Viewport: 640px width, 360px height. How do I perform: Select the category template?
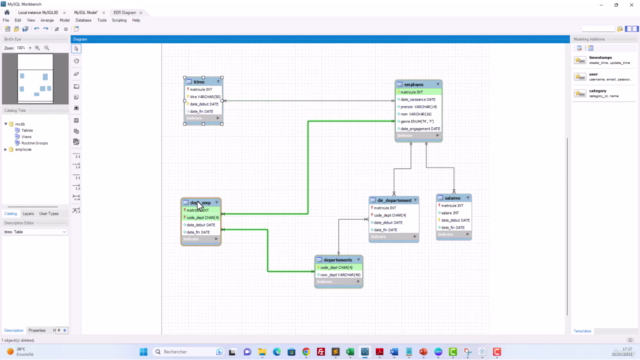coord(603,93)
